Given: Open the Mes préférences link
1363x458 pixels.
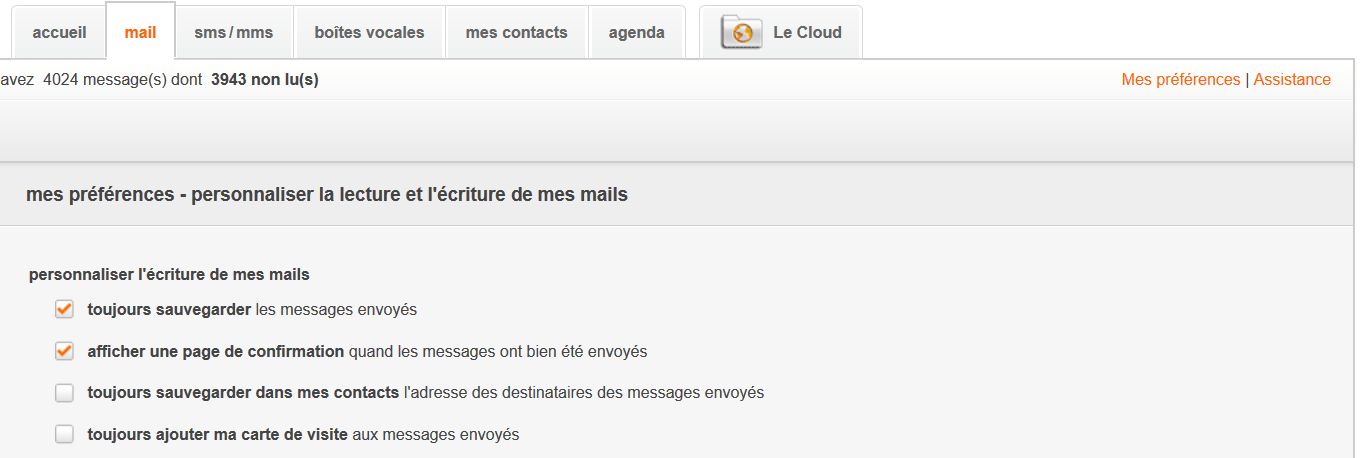Looking at the screenshot, I should tap(1180, 80).
